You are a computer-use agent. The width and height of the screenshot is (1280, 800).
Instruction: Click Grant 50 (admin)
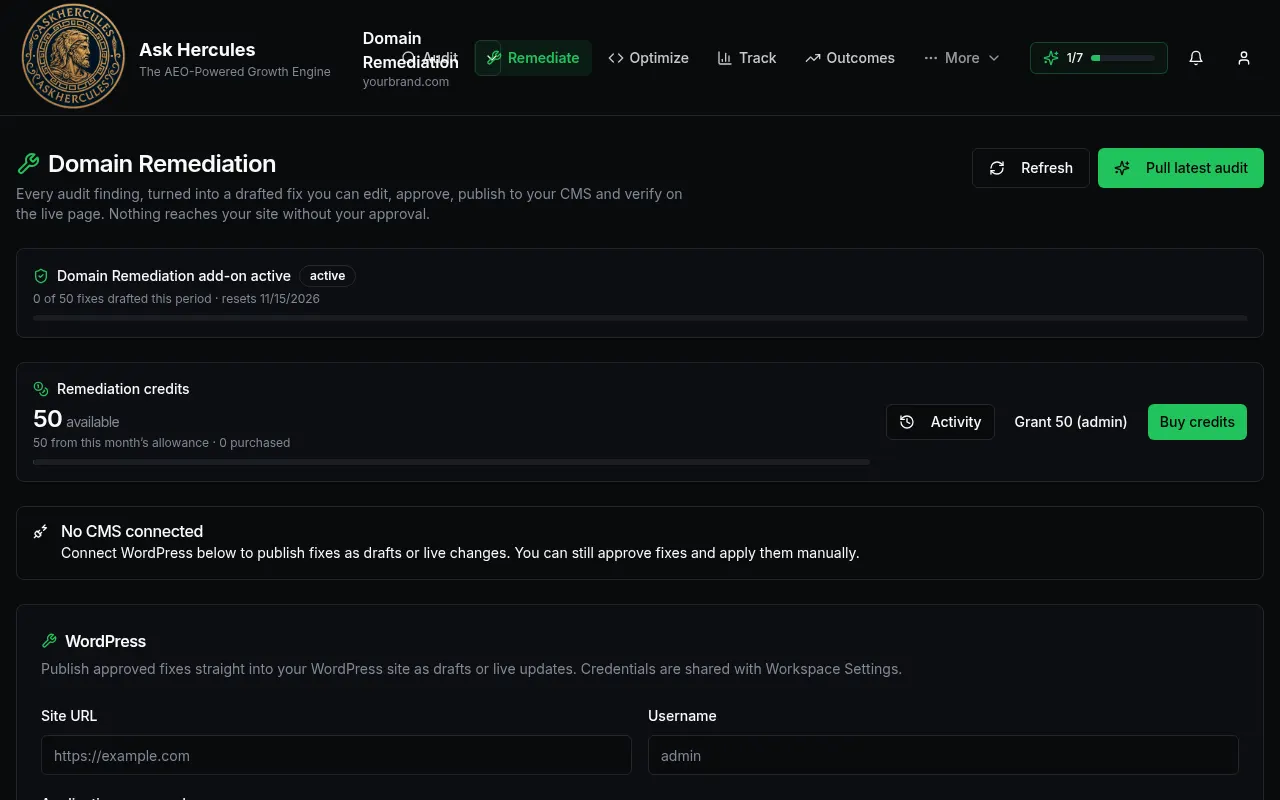[x=1071, y=422]
